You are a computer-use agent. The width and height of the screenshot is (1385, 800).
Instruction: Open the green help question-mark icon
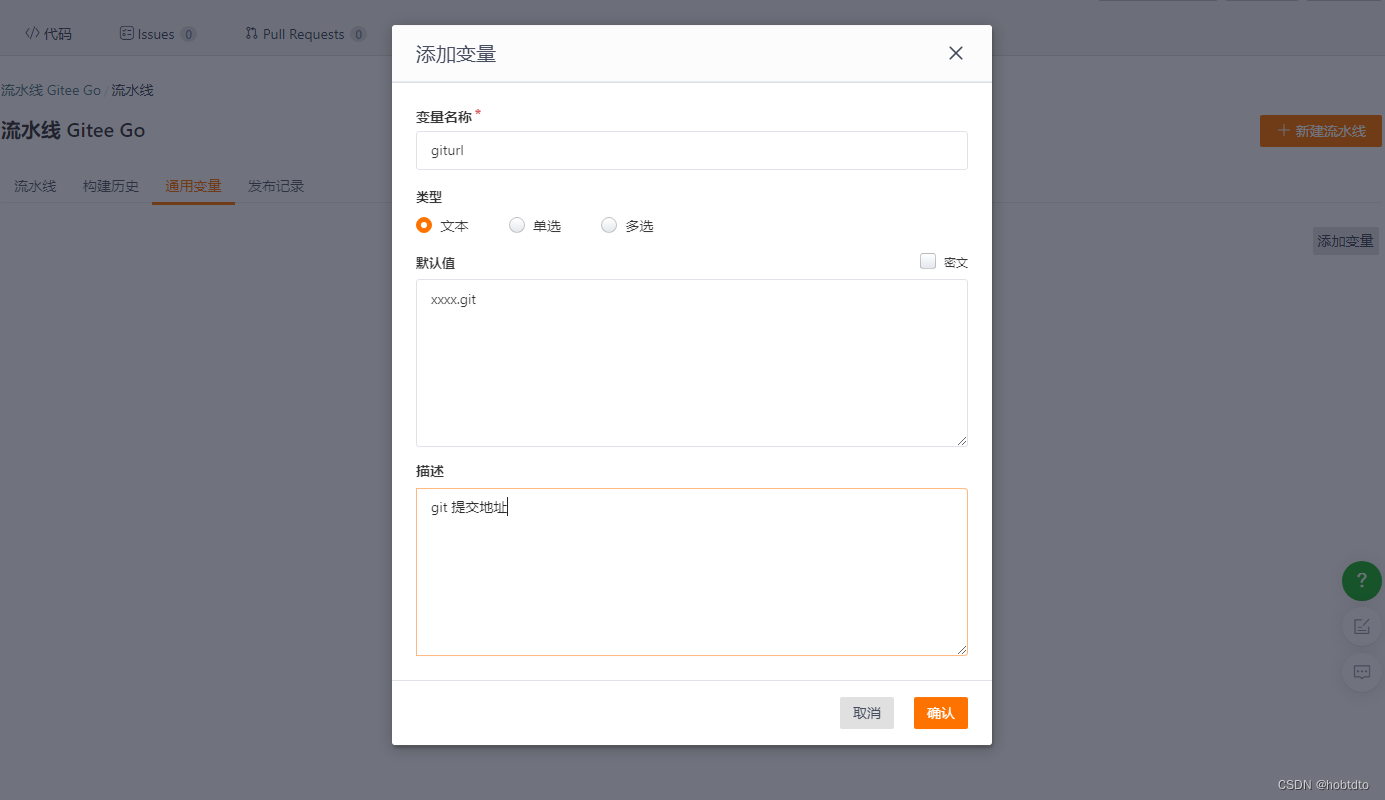point(1362,581)
